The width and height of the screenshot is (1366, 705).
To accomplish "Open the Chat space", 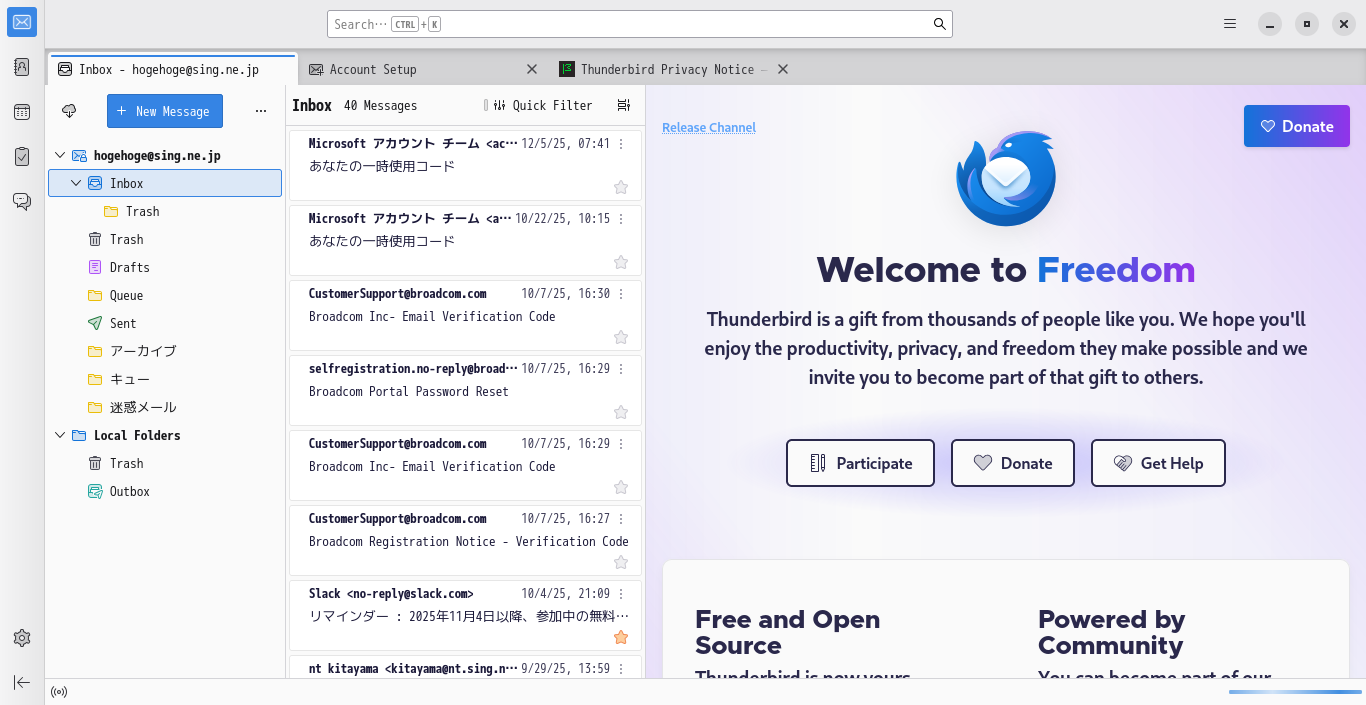I will click(22, 200).
